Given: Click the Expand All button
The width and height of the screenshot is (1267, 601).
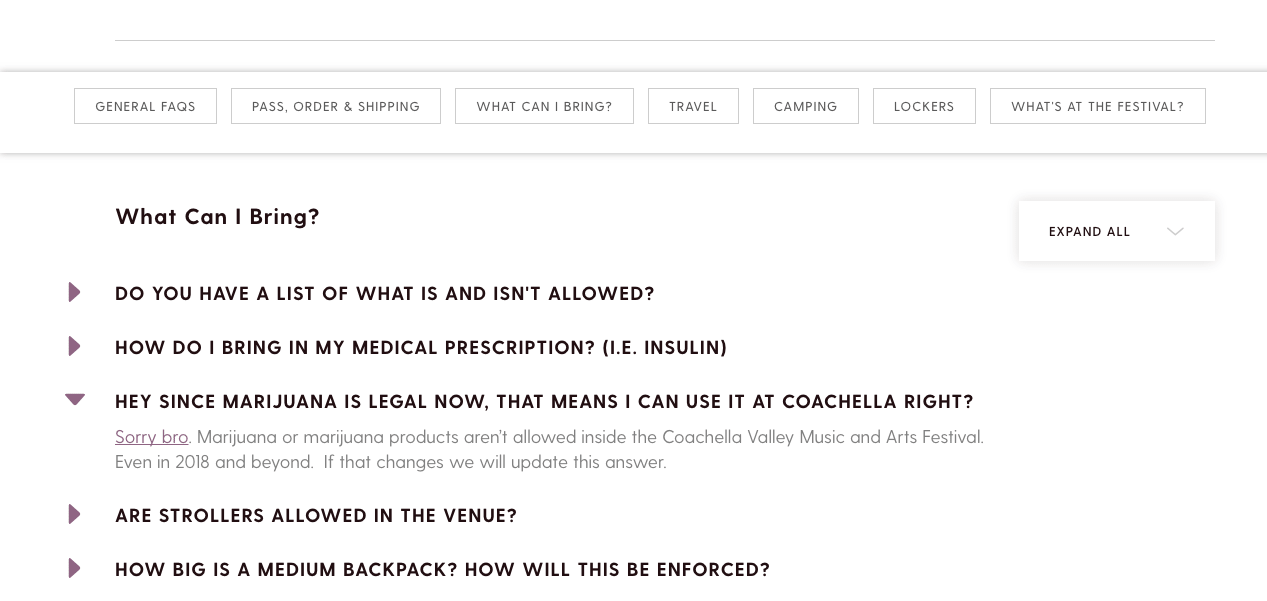Looking at the screenshot, I should (1117, 231).
